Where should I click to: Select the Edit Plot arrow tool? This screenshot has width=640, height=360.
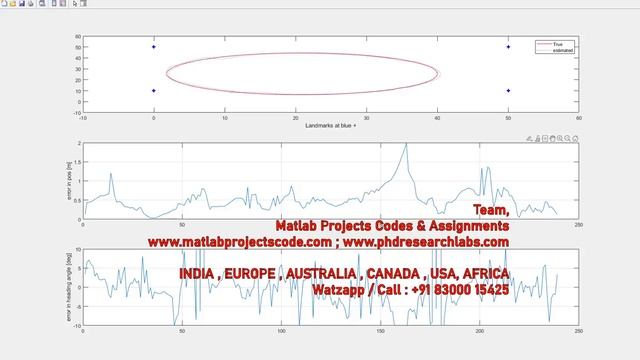75,3
